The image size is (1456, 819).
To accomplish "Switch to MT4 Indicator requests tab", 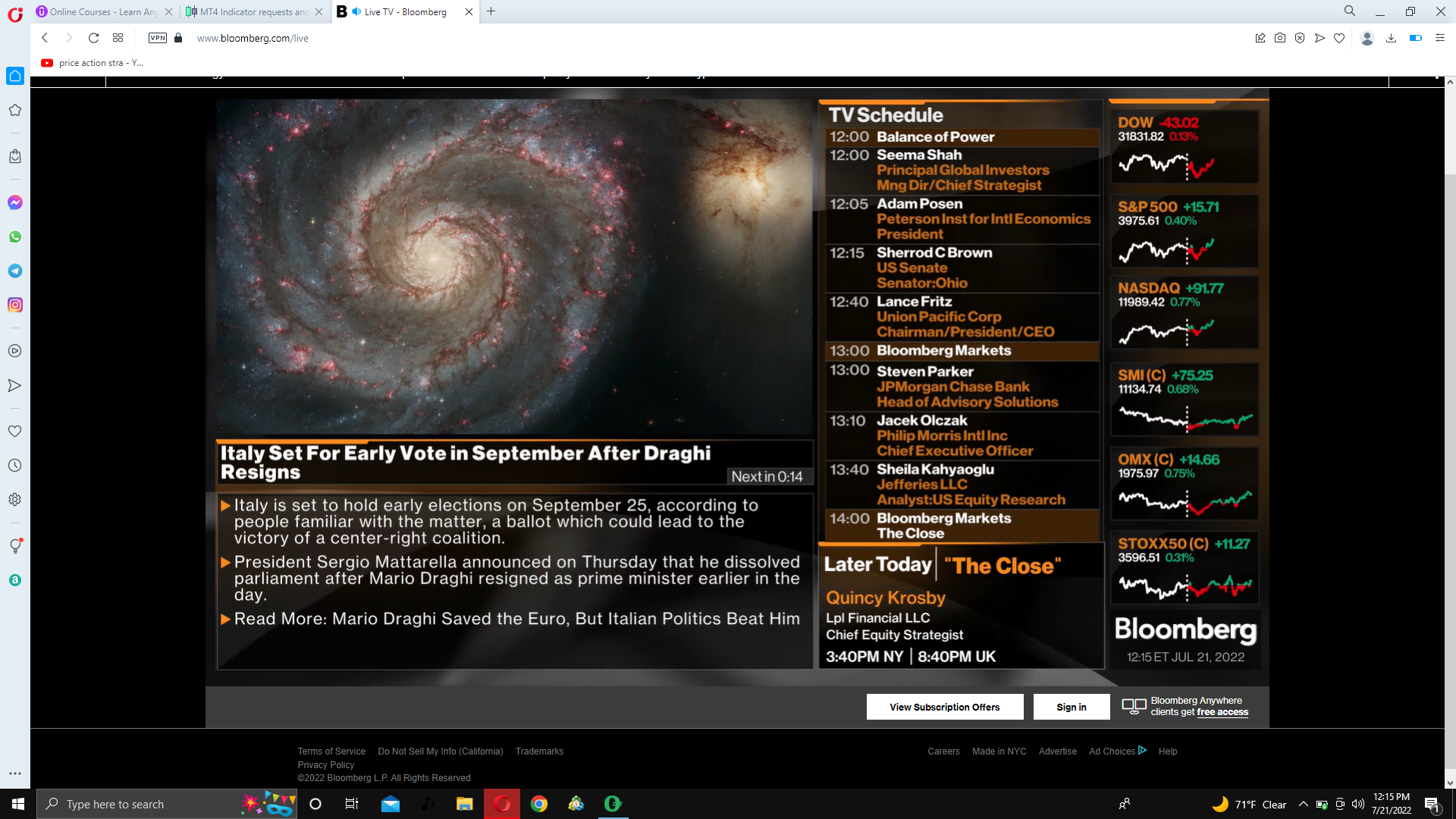I will (x=250, y=11).
